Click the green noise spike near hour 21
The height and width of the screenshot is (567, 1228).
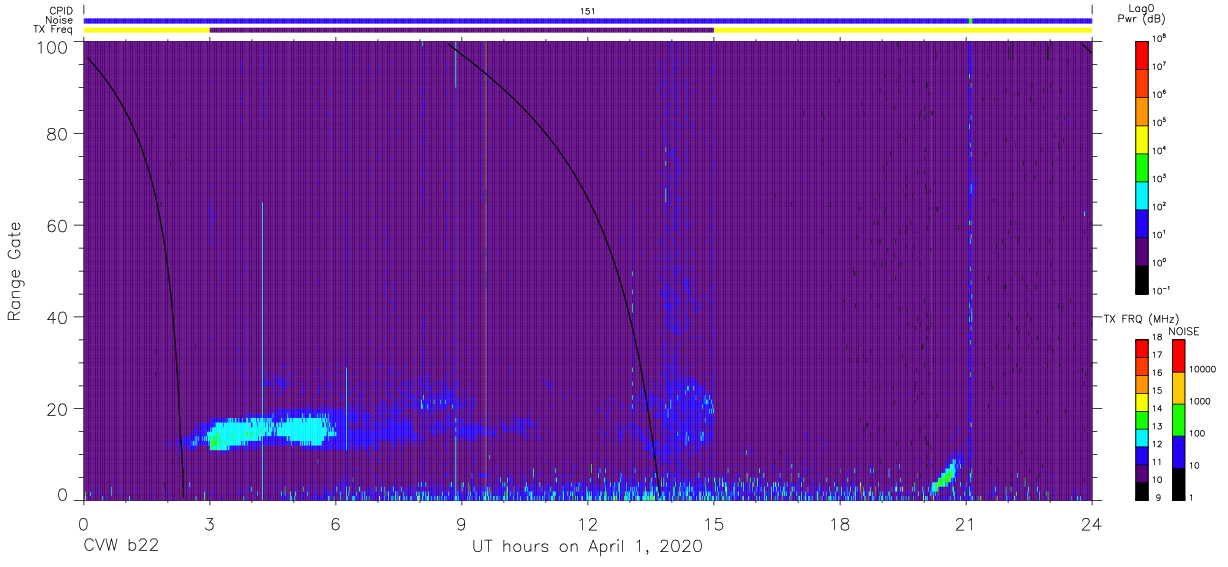(970, 20)
